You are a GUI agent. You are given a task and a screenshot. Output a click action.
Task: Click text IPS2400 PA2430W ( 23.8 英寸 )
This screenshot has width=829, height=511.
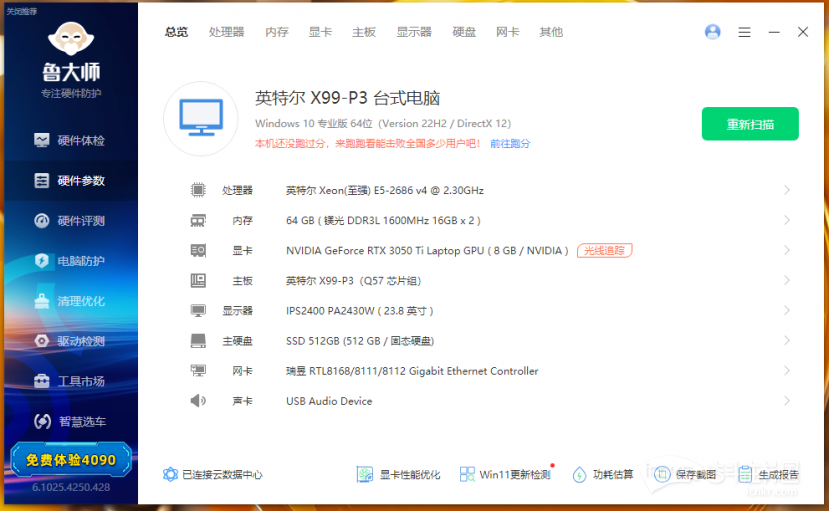(360, 311)
